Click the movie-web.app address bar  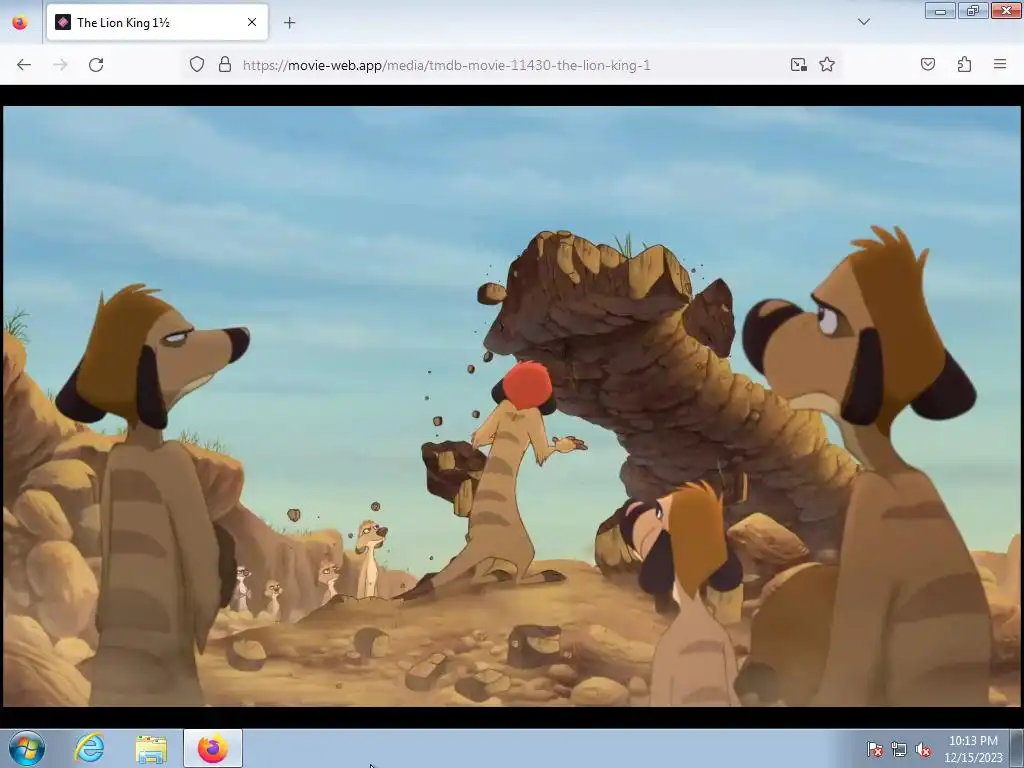(x=446, y=65)
